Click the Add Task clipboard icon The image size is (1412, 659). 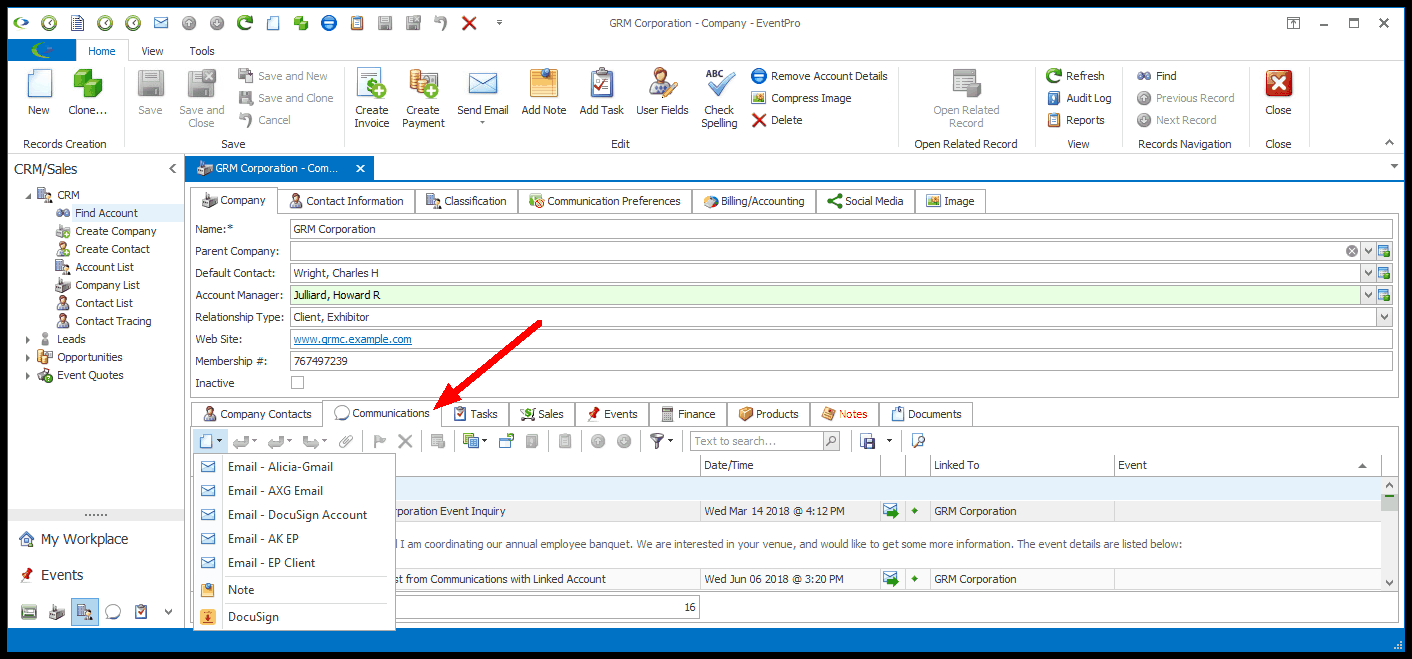[601, 83]
